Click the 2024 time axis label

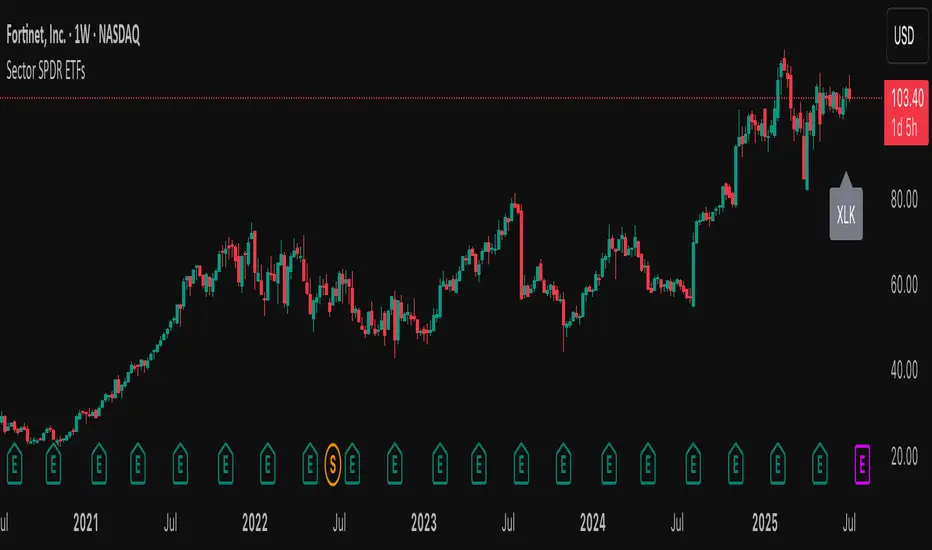click(593, 523)
